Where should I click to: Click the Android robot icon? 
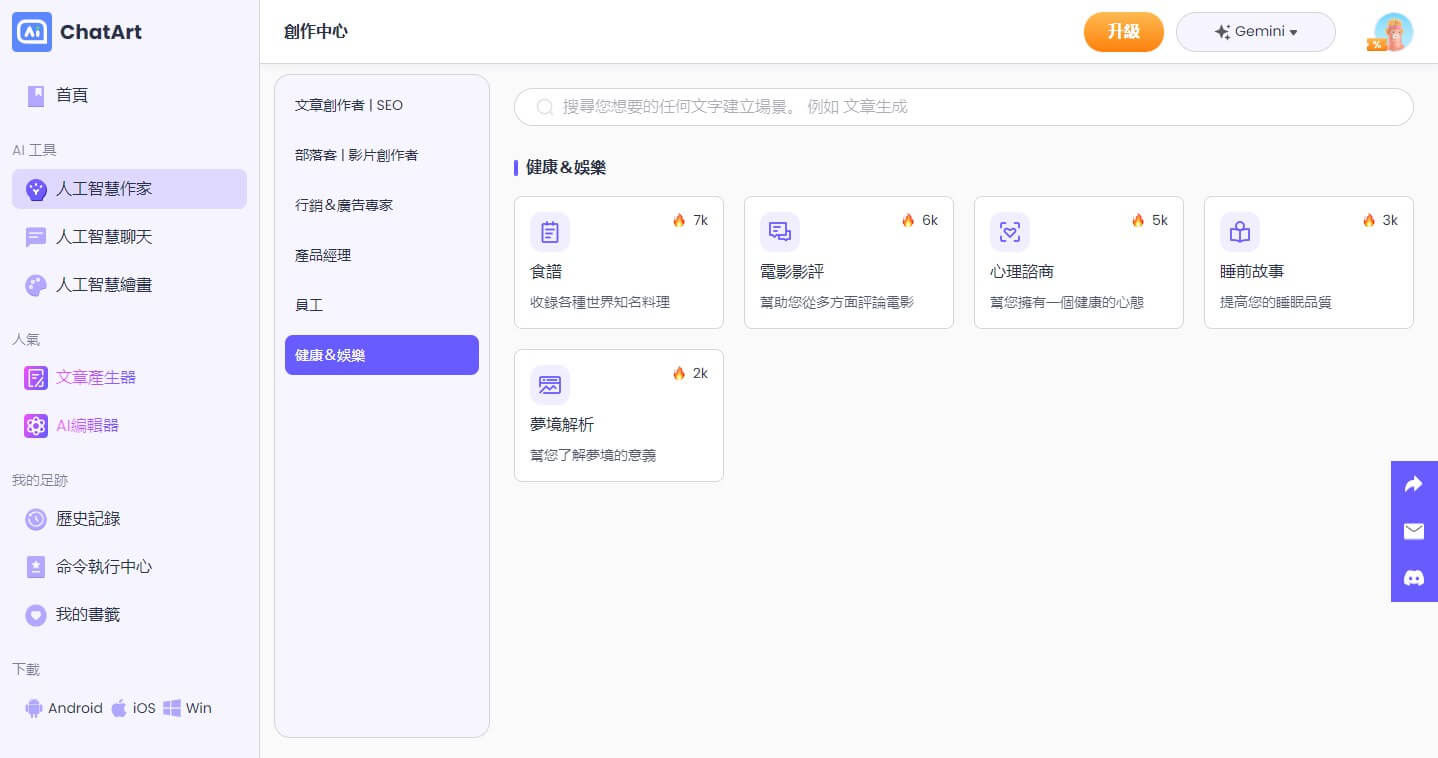point(34,708)
